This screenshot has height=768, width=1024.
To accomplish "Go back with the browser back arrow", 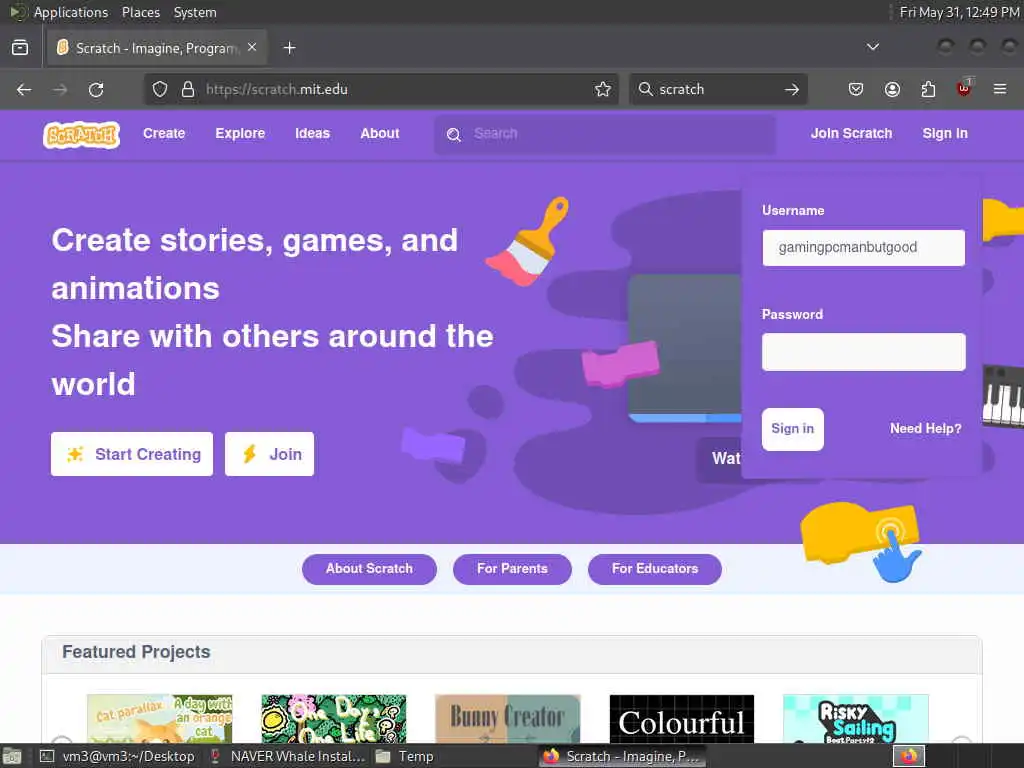I will click(x=24, y=89).
